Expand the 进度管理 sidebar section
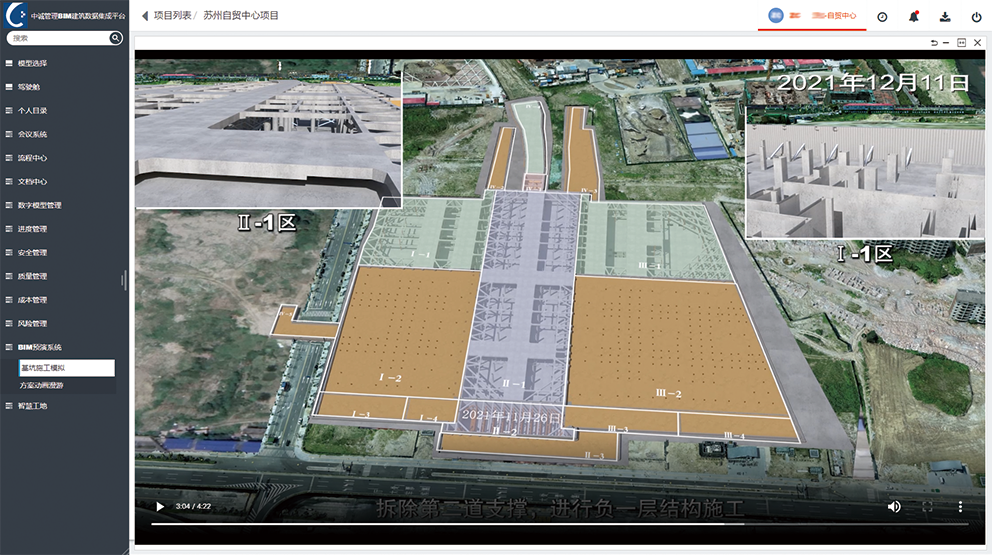This screenshot has height=555, width=992. 32,229
